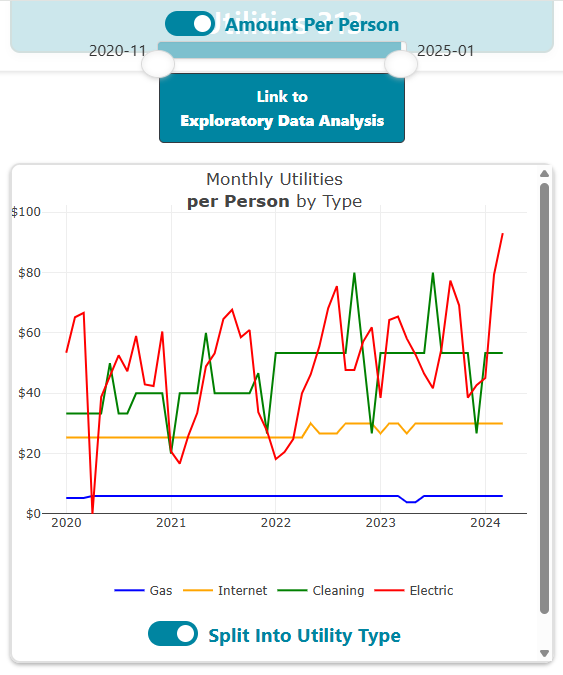Click the $60 y-axis label

click(x=29, y=333)
